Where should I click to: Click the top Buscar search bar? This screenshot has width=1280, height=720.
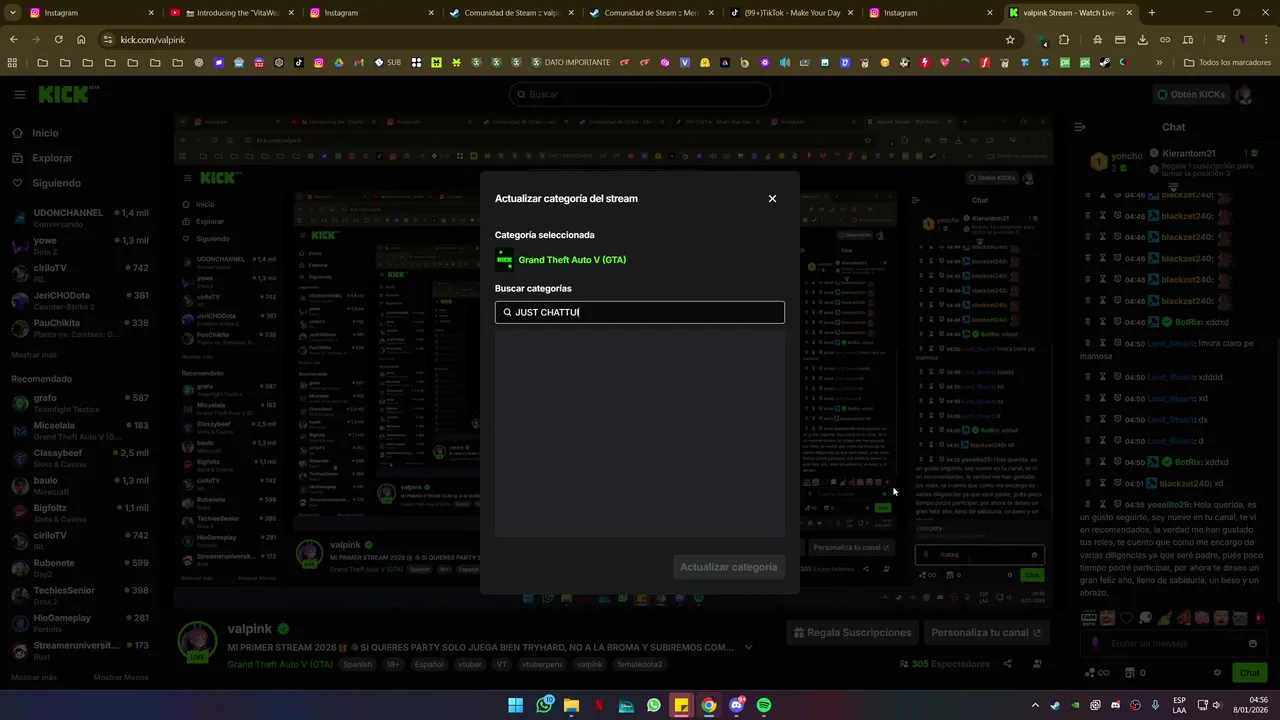(x=640, y=94)
